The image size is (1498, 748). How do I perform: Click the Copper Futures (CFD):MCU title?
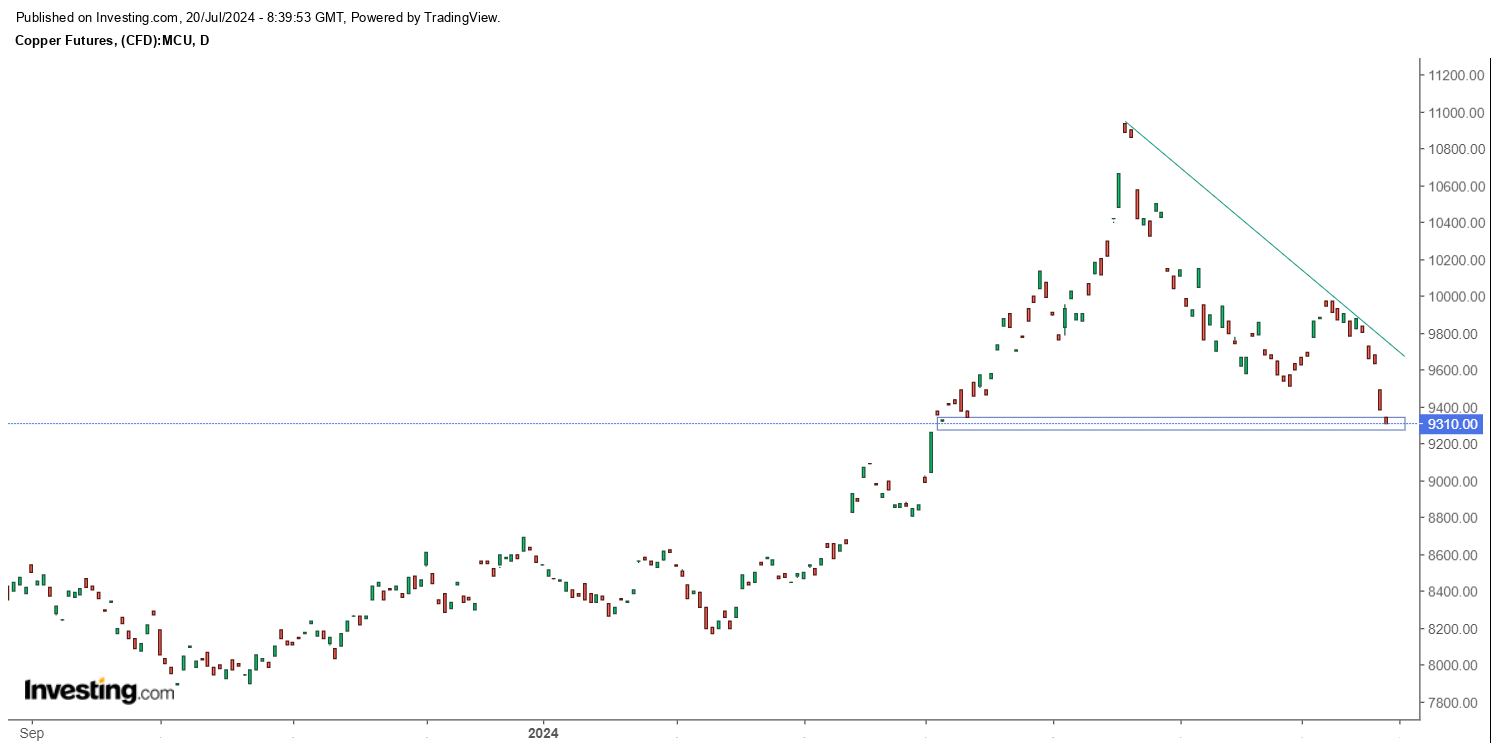(112, 40)
